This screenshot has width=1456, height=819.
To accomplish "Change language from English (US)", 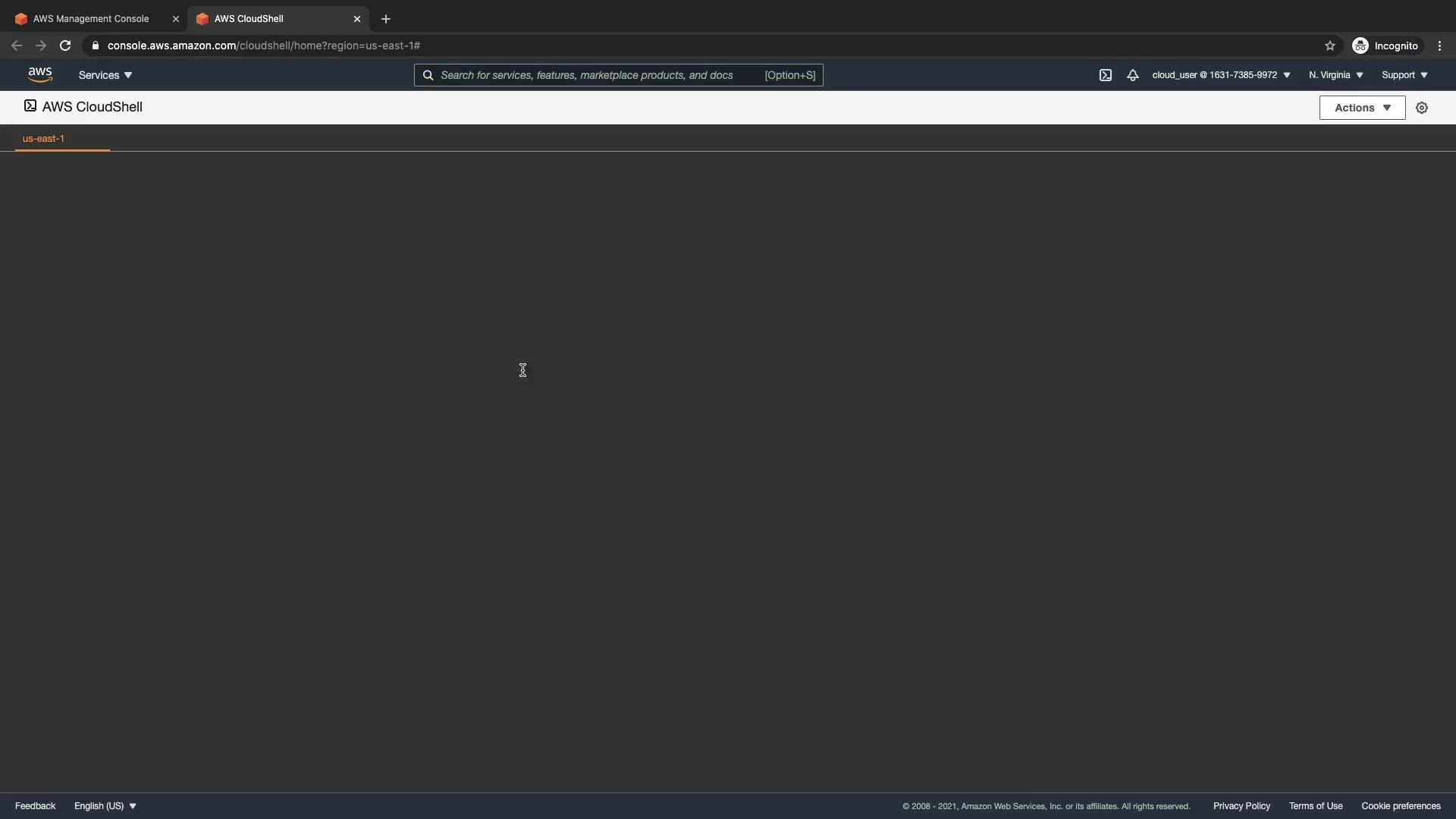I will tap(105, 806).
